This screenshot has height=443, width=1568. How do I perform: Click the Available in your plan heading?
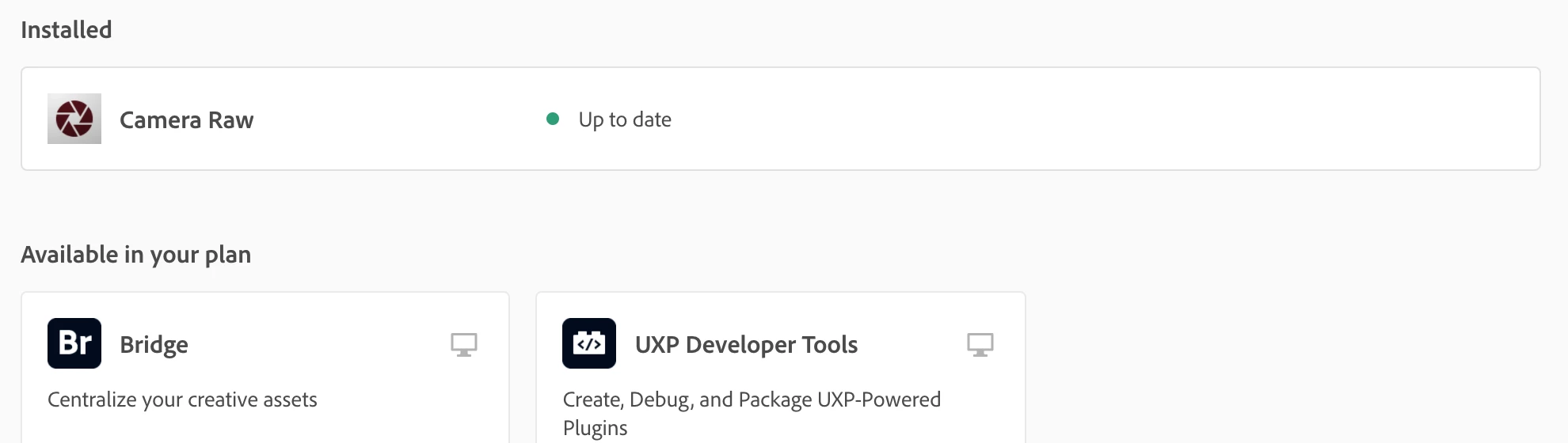136,255
